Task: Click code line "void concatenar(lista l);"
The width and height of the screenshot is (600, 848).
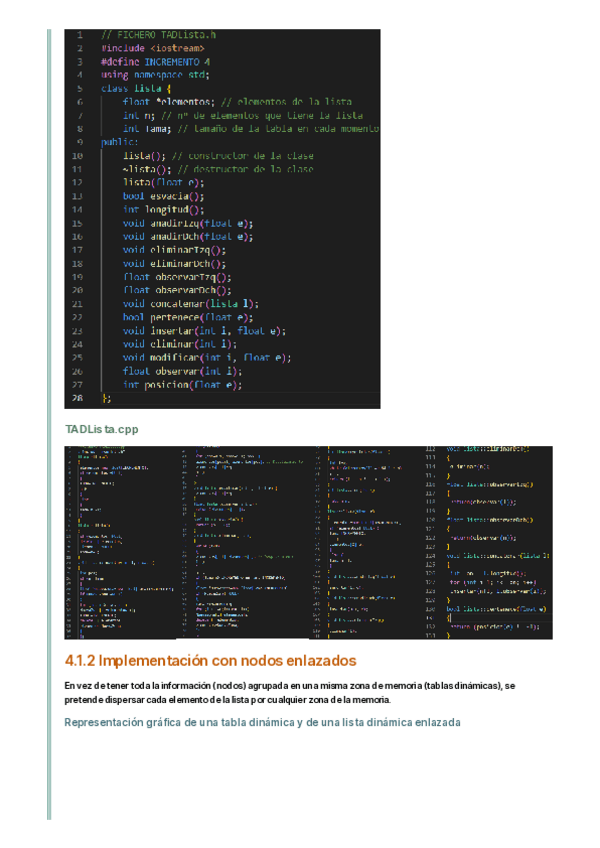Action: [x=190, y=304]
